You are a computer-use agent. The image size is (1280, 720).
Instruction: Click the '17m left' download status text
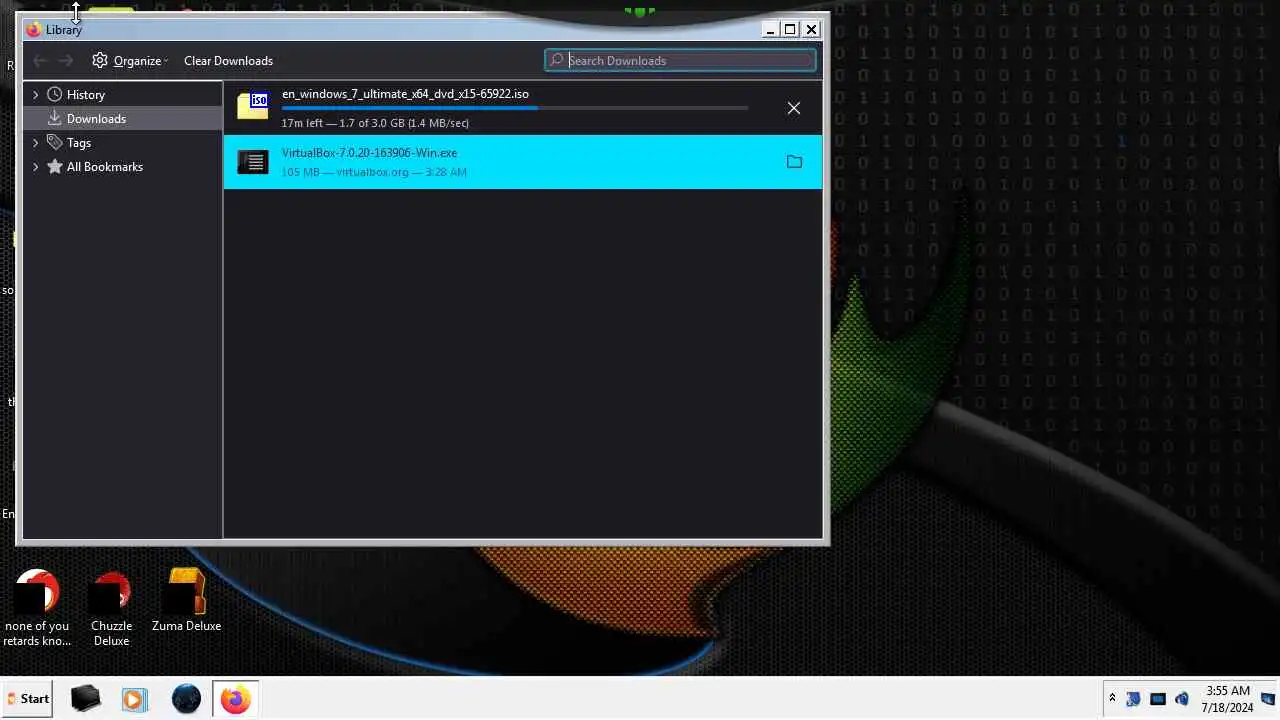pos(375,123)
